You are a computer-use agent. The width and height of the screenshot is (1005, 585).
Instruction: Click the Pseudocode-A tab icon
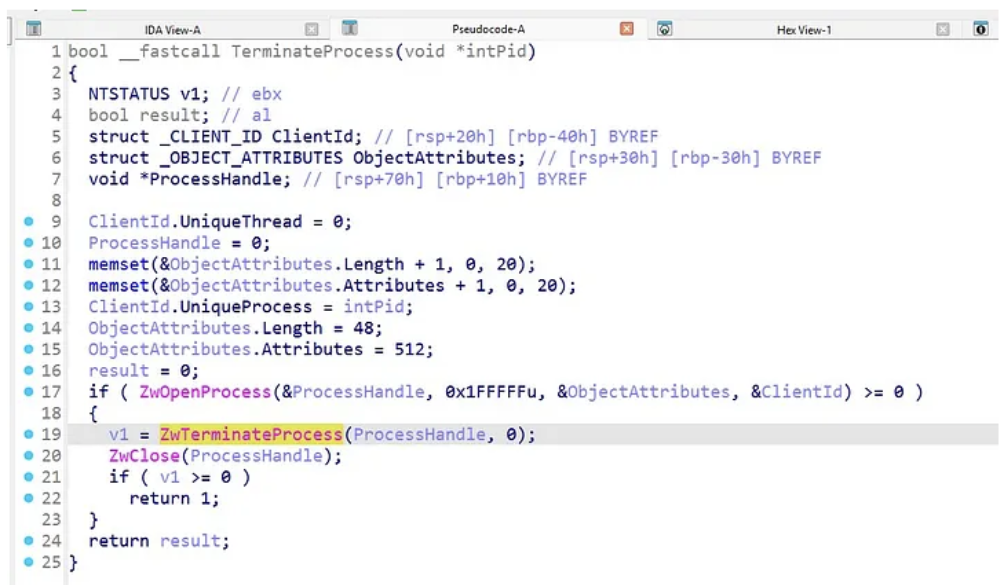[x=350, y=29]
